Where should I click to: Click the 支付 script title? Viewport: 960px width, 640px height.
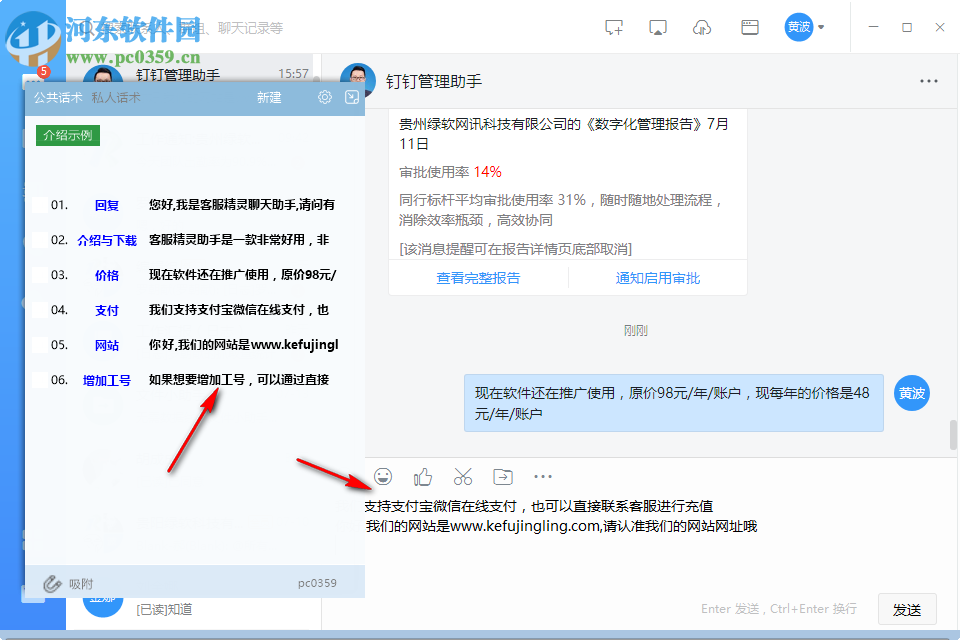(107, 310)
